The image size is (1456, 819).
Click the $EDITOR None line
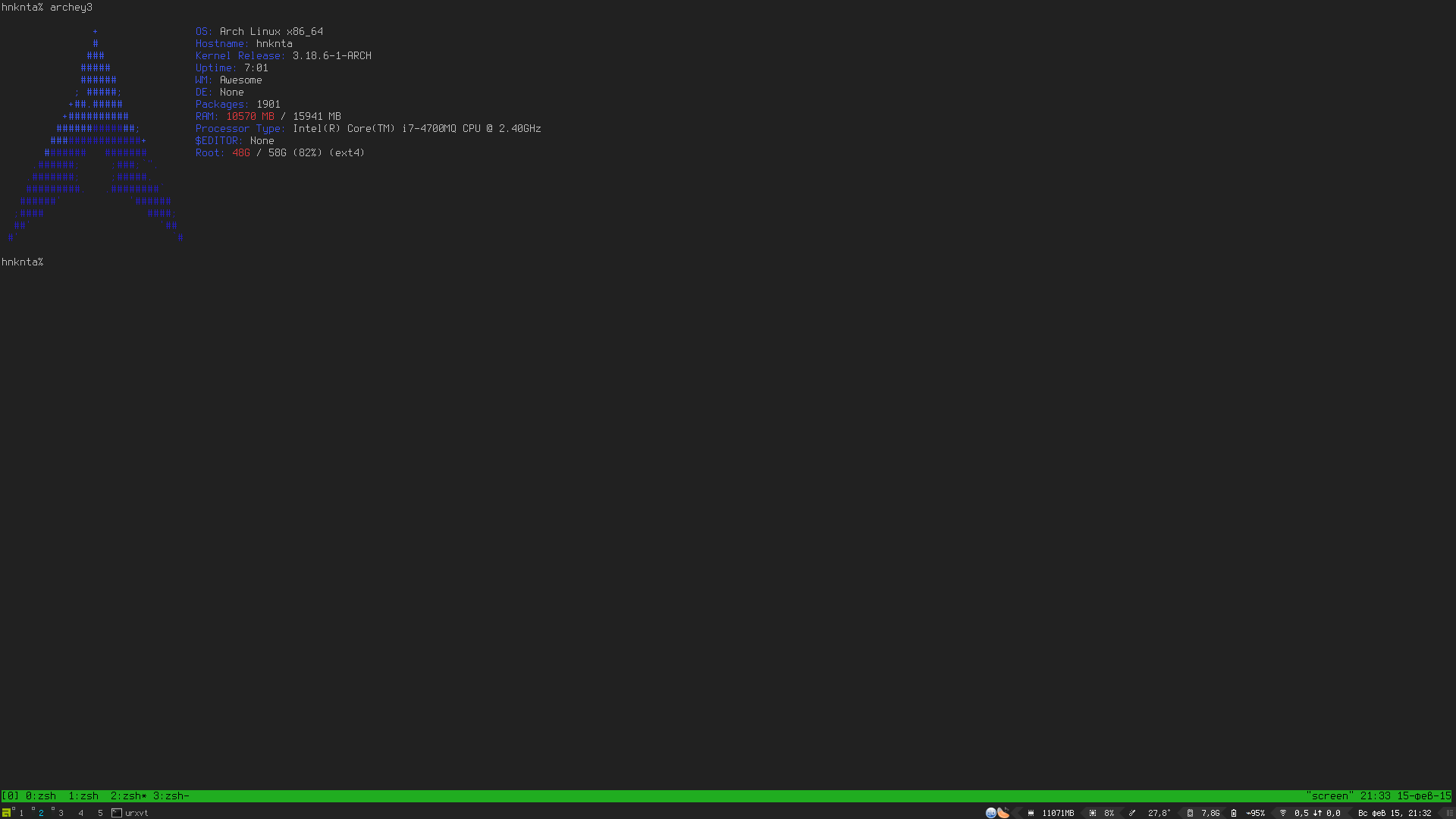235,141
